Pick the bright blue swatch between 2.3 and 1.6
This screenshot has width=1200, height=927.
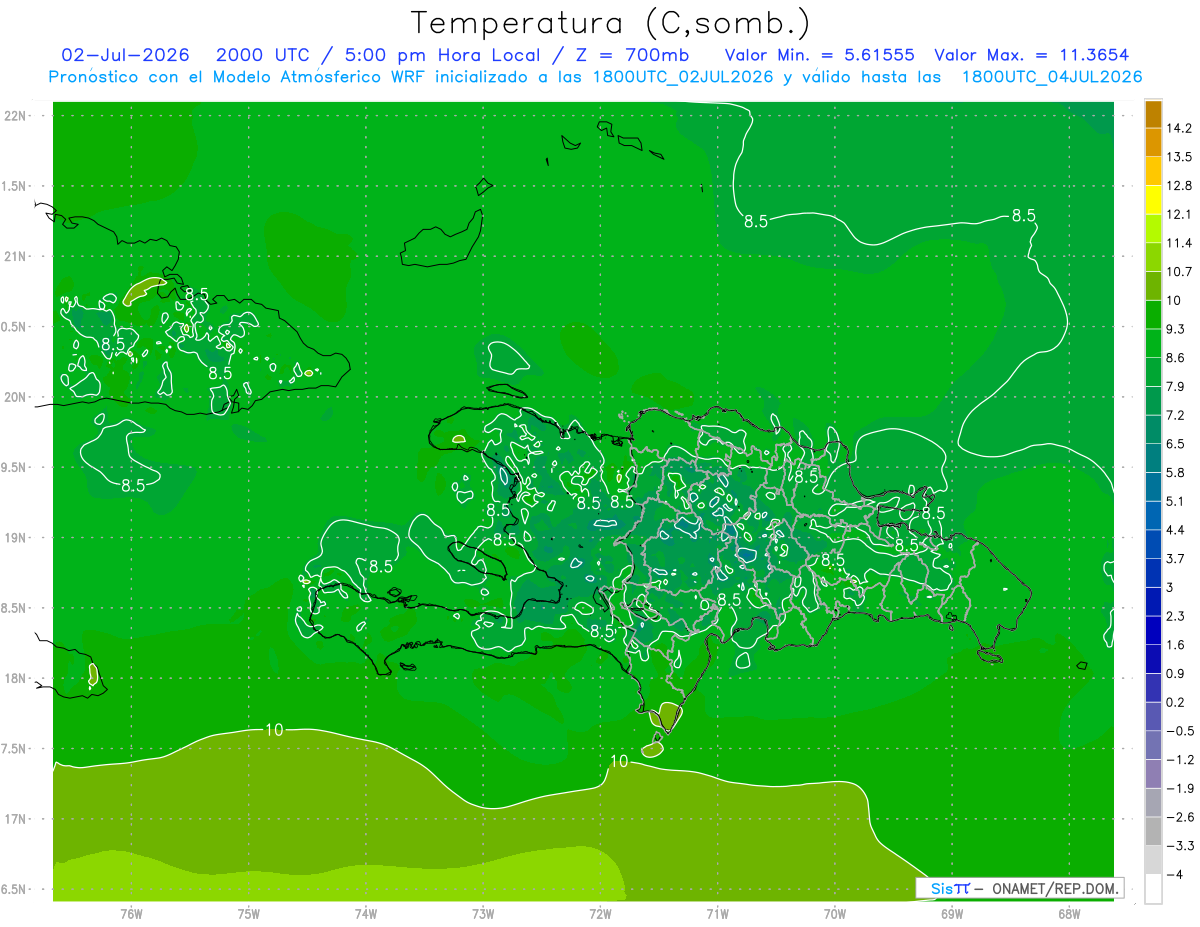coord(1153,630)
